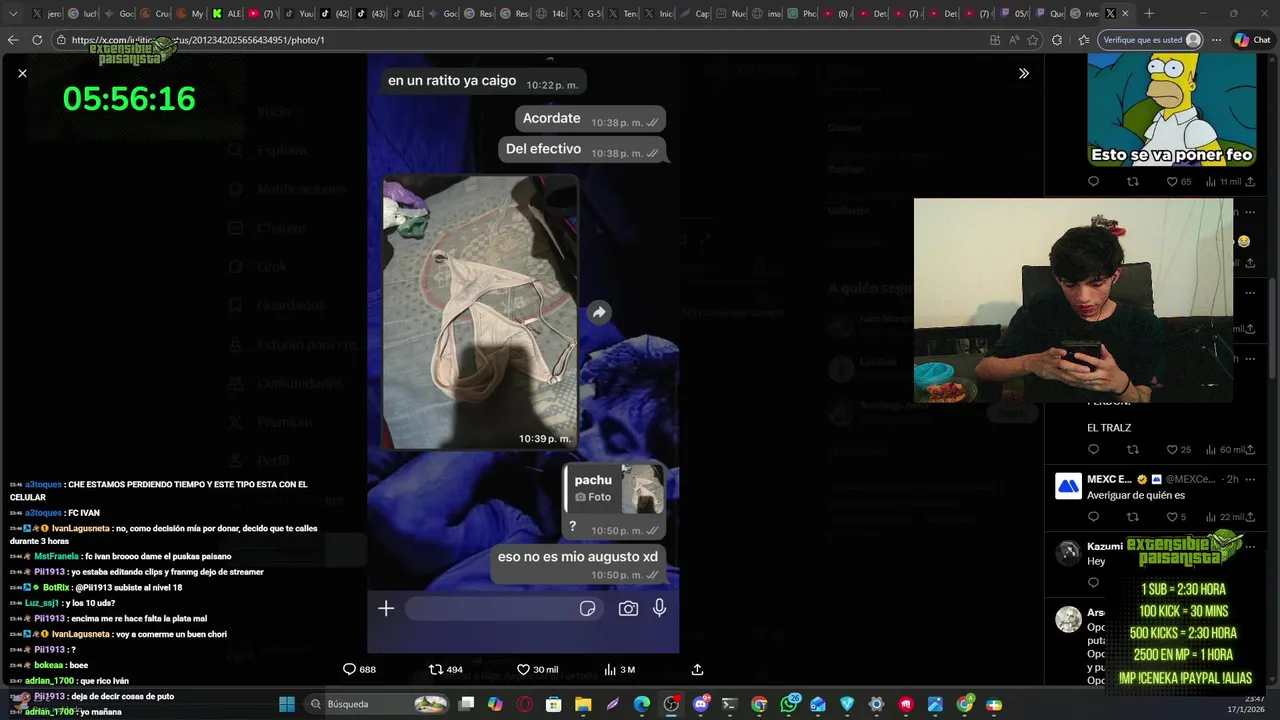Viewport: 1280px width, 720px height.
Task: Click the share icon below the photo
Action: coord(697,669)
